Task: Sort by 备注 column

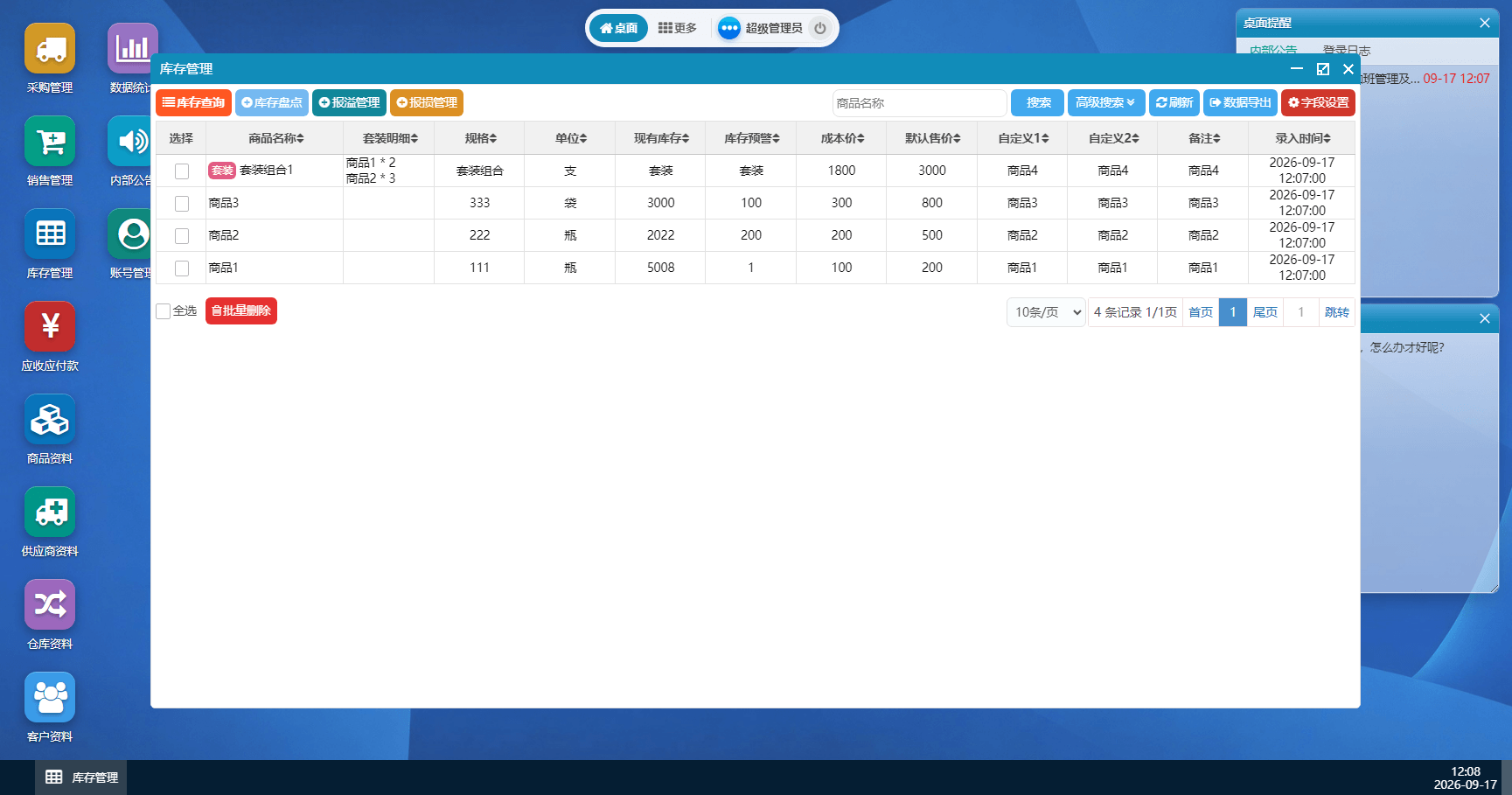Action: [1203, 138]
